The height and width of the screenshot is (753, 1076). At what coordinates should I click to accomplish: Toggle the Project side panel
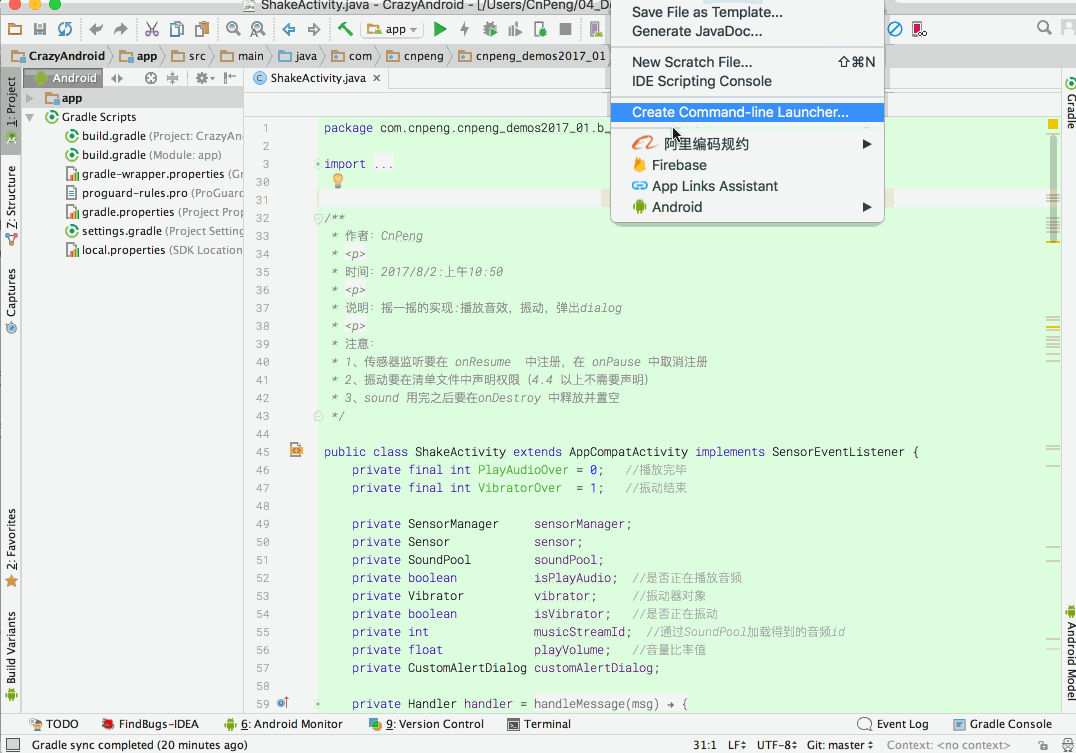(11, 110)
